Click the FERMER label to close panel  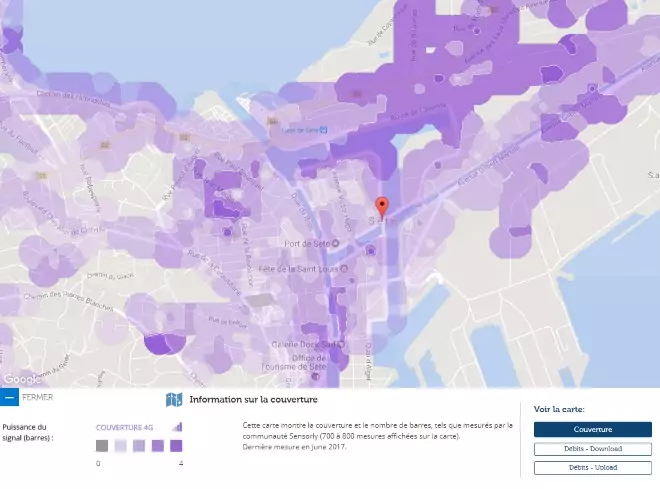tap(37, 397)
